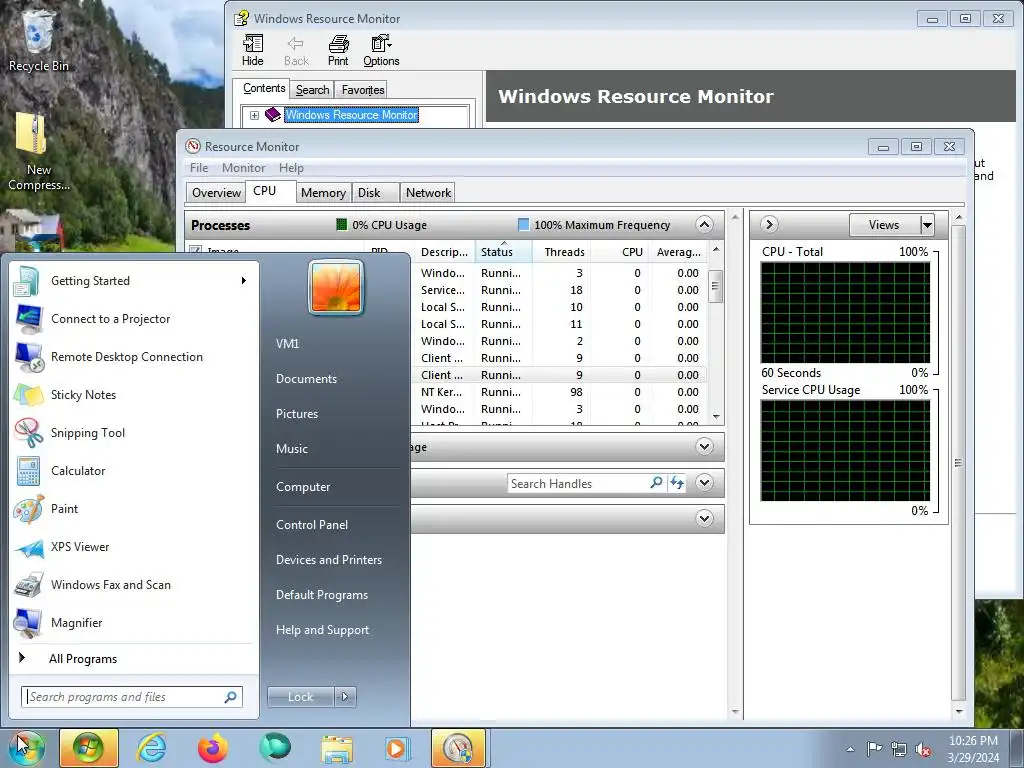
Task: Switch to the Overview tab
Action: pyautogui.click(x=216, y=193)
